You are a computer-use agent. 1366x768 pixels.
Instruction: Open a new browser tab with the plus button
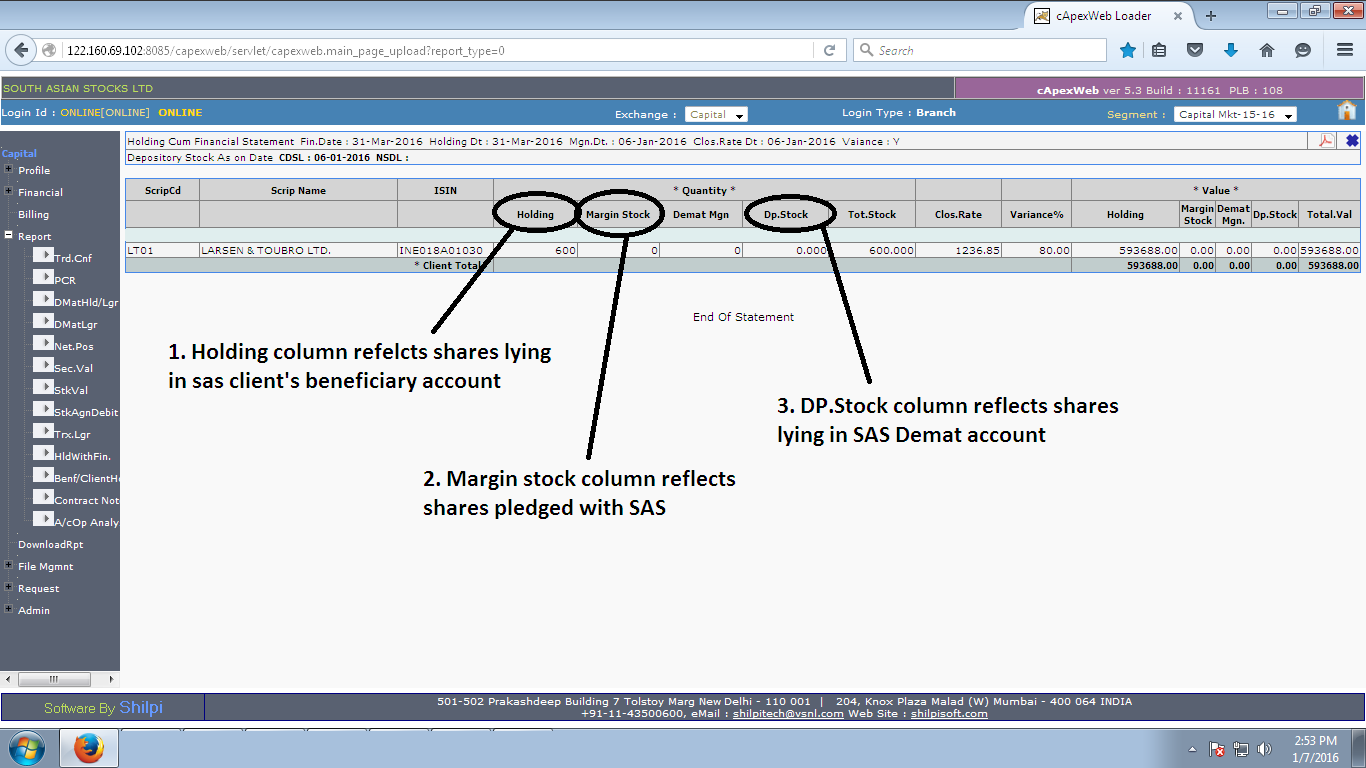pyautogui.click(x=1211, y=16)
